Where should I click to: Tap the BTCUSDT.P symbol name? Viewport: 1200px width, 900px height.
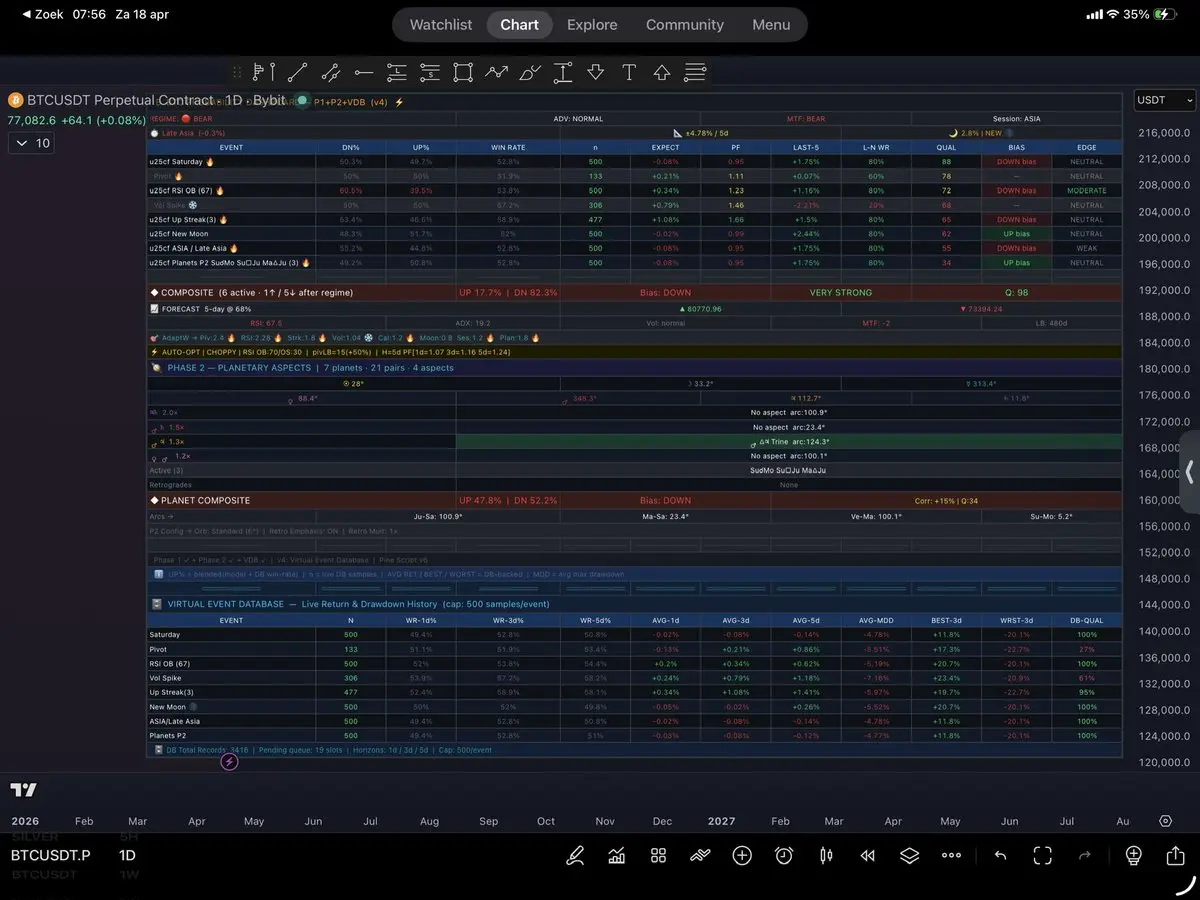tap(50, 855)
